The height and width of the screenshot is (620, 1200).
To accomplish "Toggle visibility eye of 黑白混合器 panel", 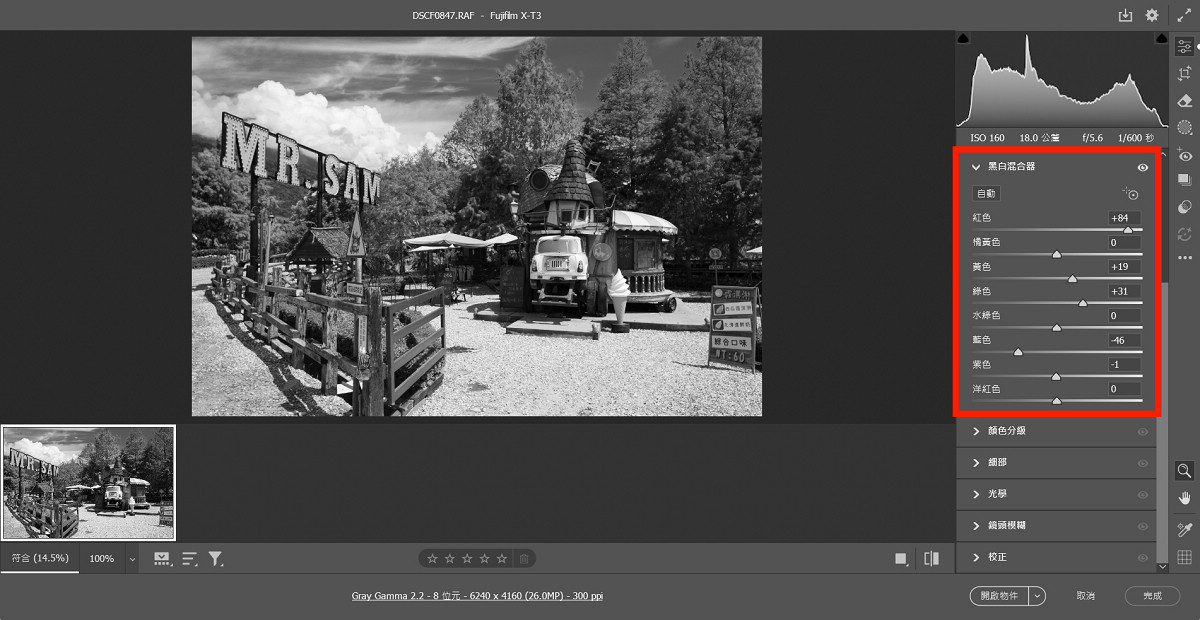I will [x=1143, y=168].
